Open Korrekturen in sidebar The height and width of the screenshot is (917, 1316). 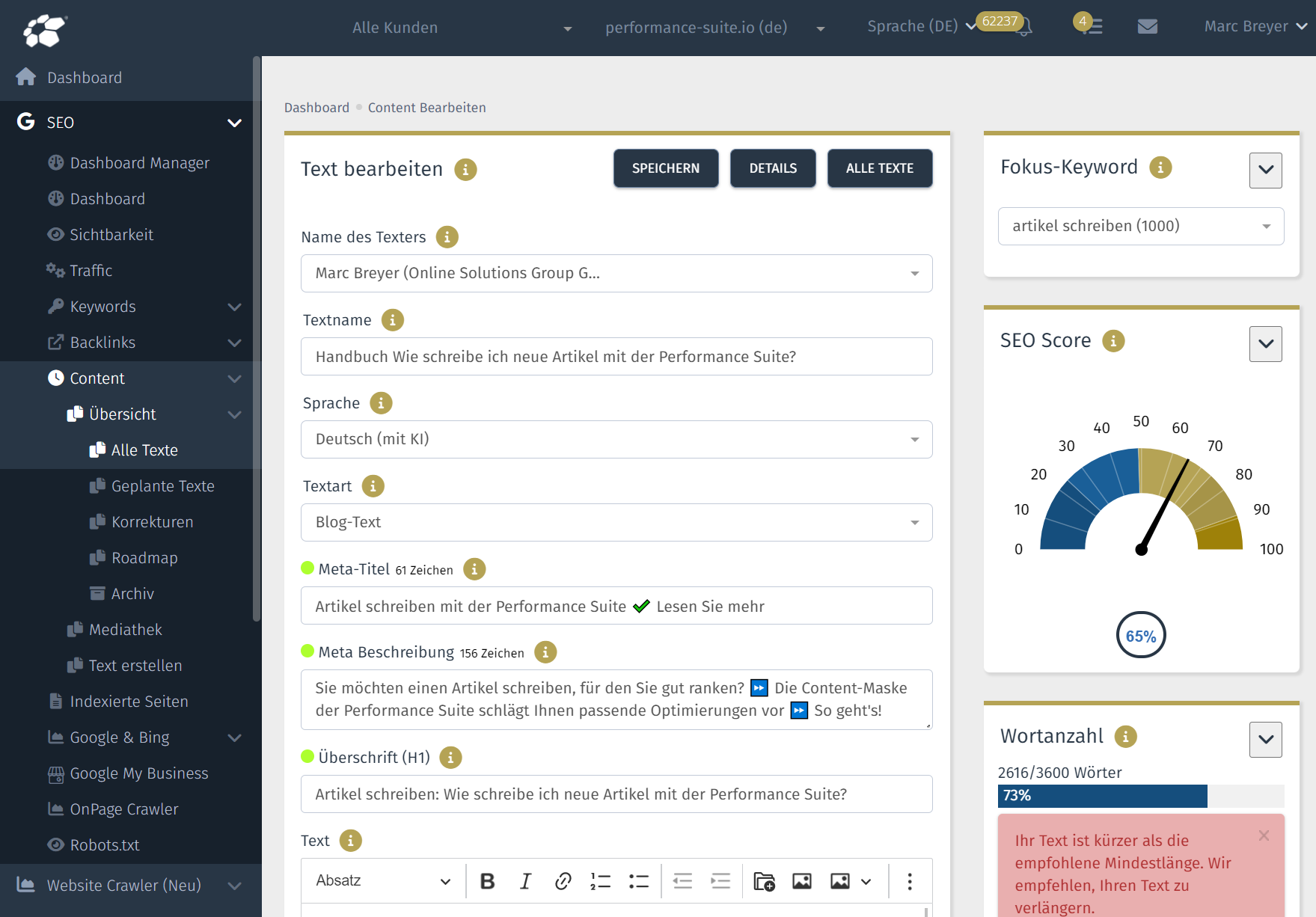[x=152, y=522]
